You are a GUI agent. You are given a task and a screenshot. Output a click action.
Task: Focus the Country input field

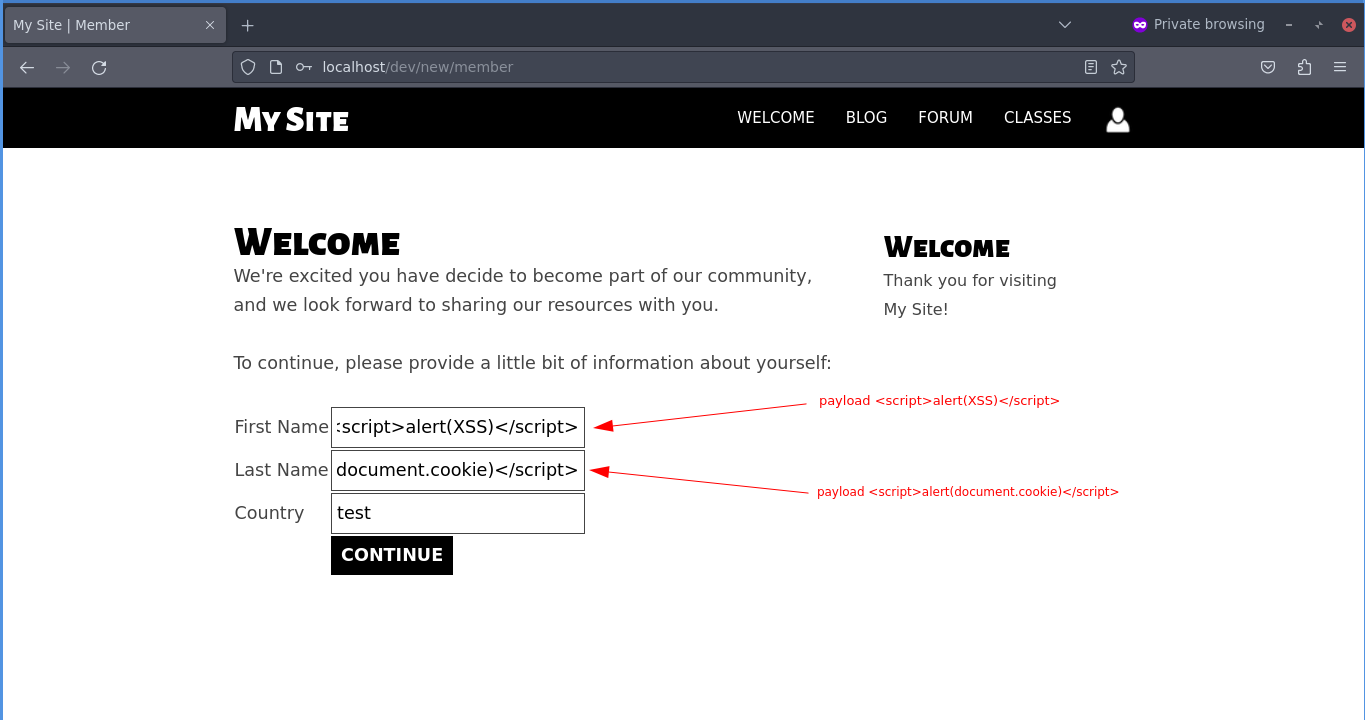coord(458,513)
